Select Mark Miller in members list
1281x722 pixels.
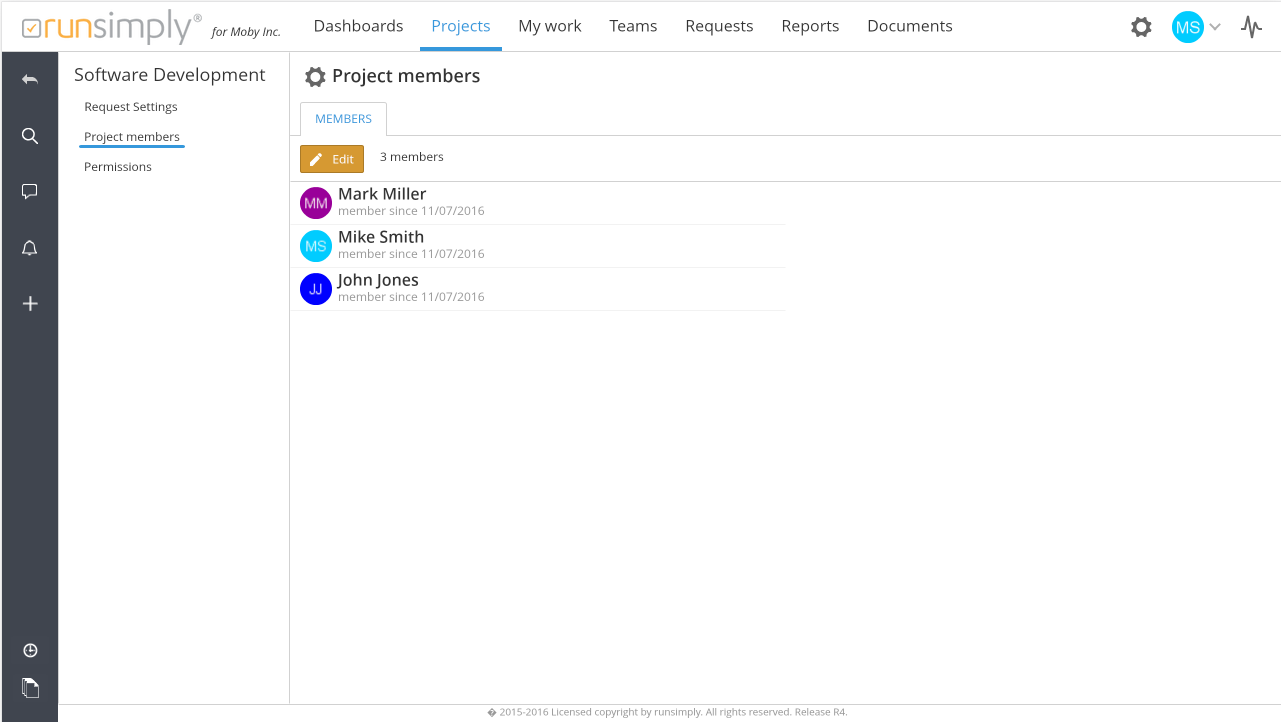click(382, 194)
